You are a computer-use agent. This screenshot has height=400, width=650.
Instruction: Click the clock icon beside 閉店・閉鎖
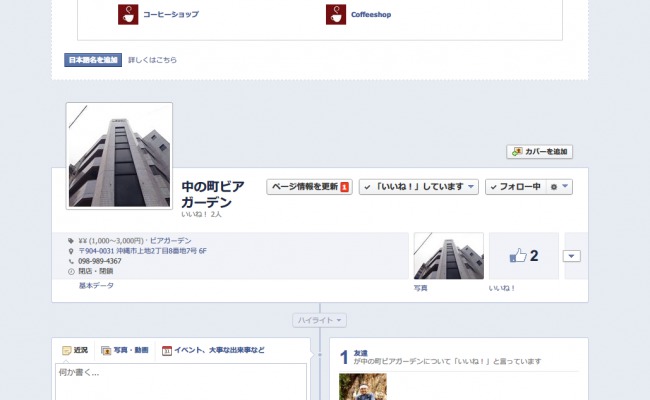(x=71, y=272)
